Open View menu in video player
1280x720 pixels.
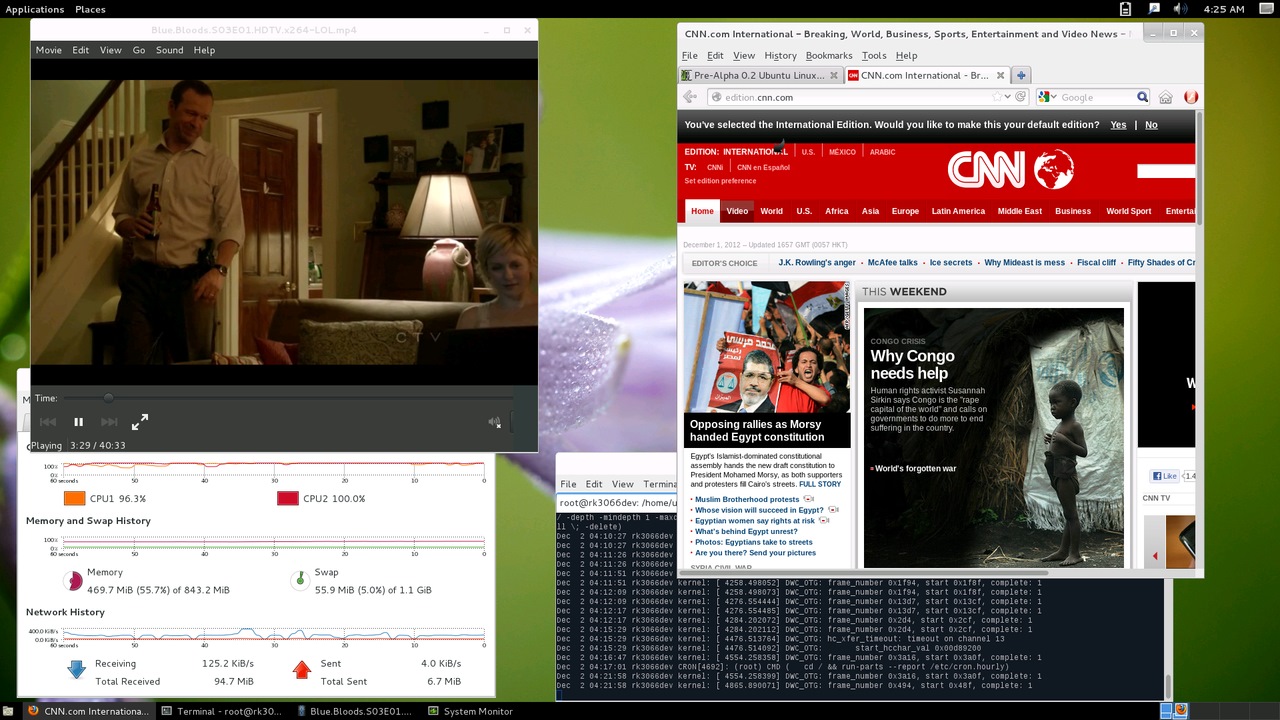[111, 50]
